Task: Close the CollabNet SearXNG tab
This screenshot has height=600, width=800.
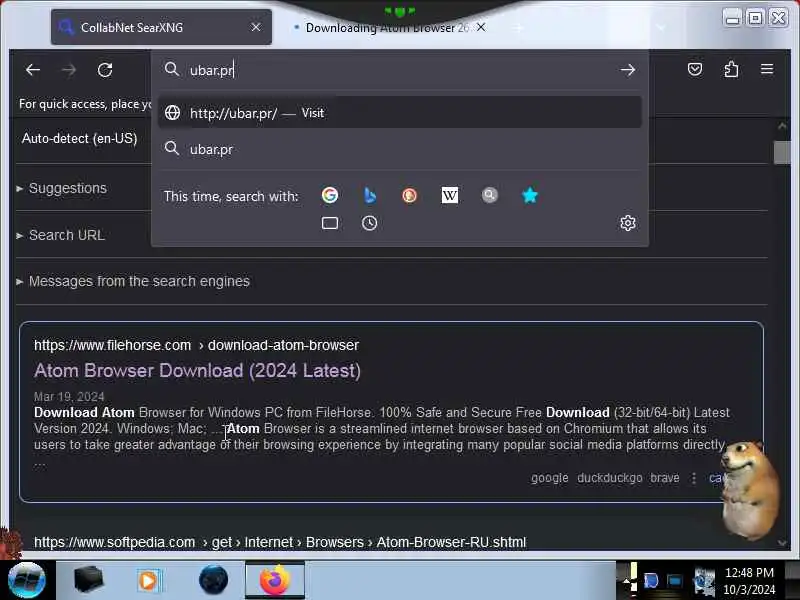Action: click(x=256, y=27)
